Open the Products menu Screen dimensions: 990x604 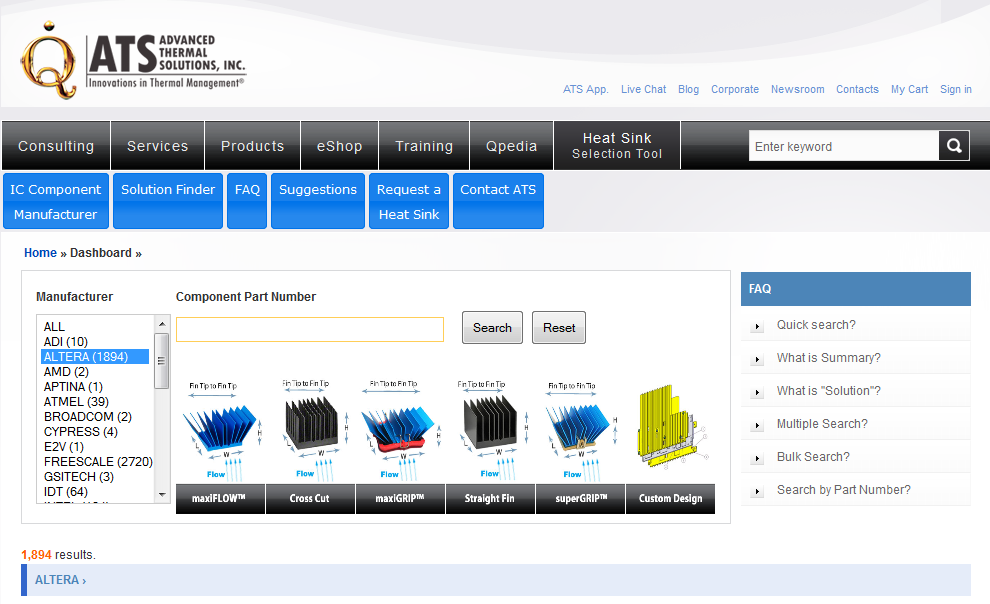(252, 144)
